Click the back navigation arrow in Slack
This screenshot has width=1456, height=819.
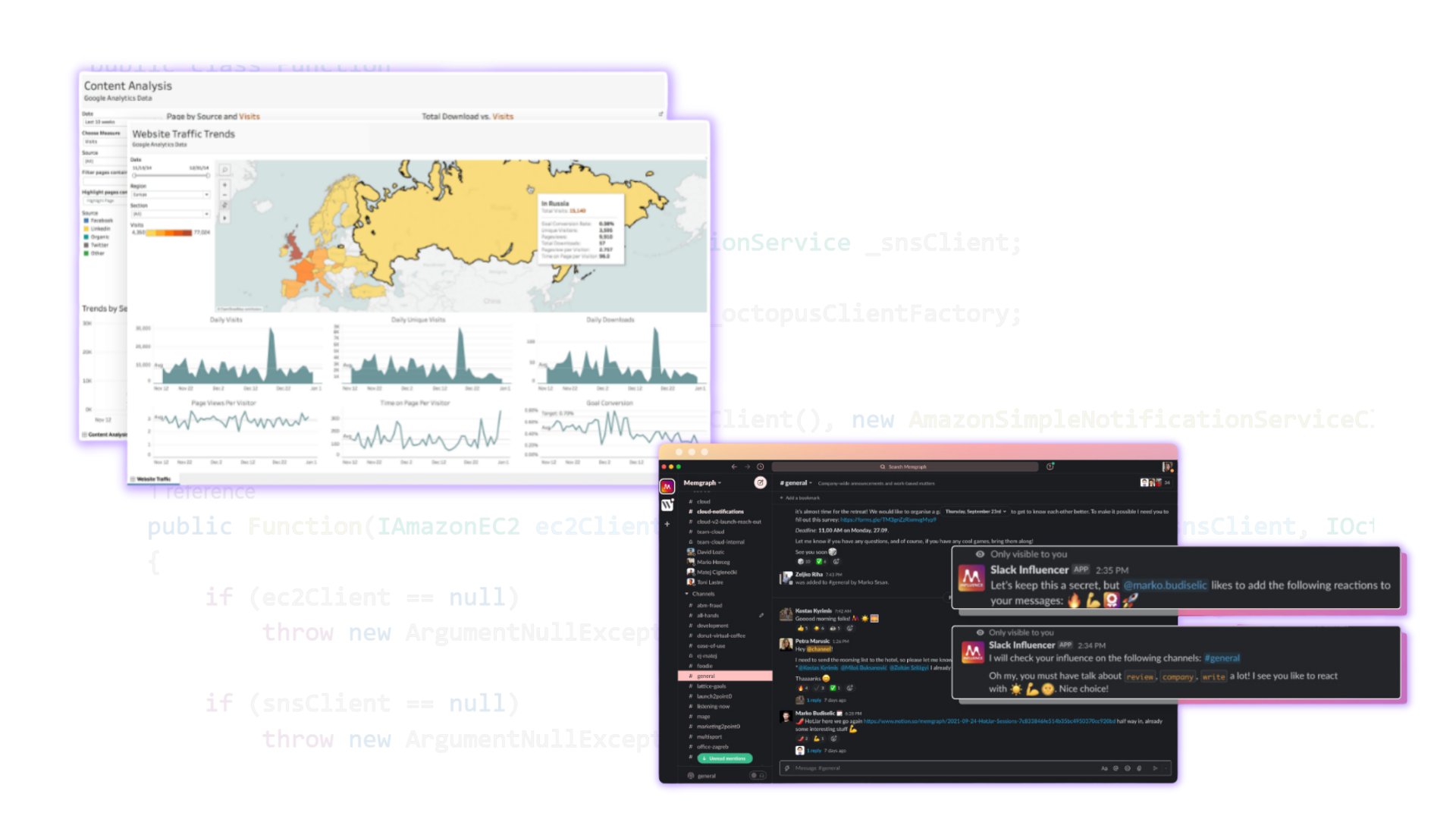733,467
